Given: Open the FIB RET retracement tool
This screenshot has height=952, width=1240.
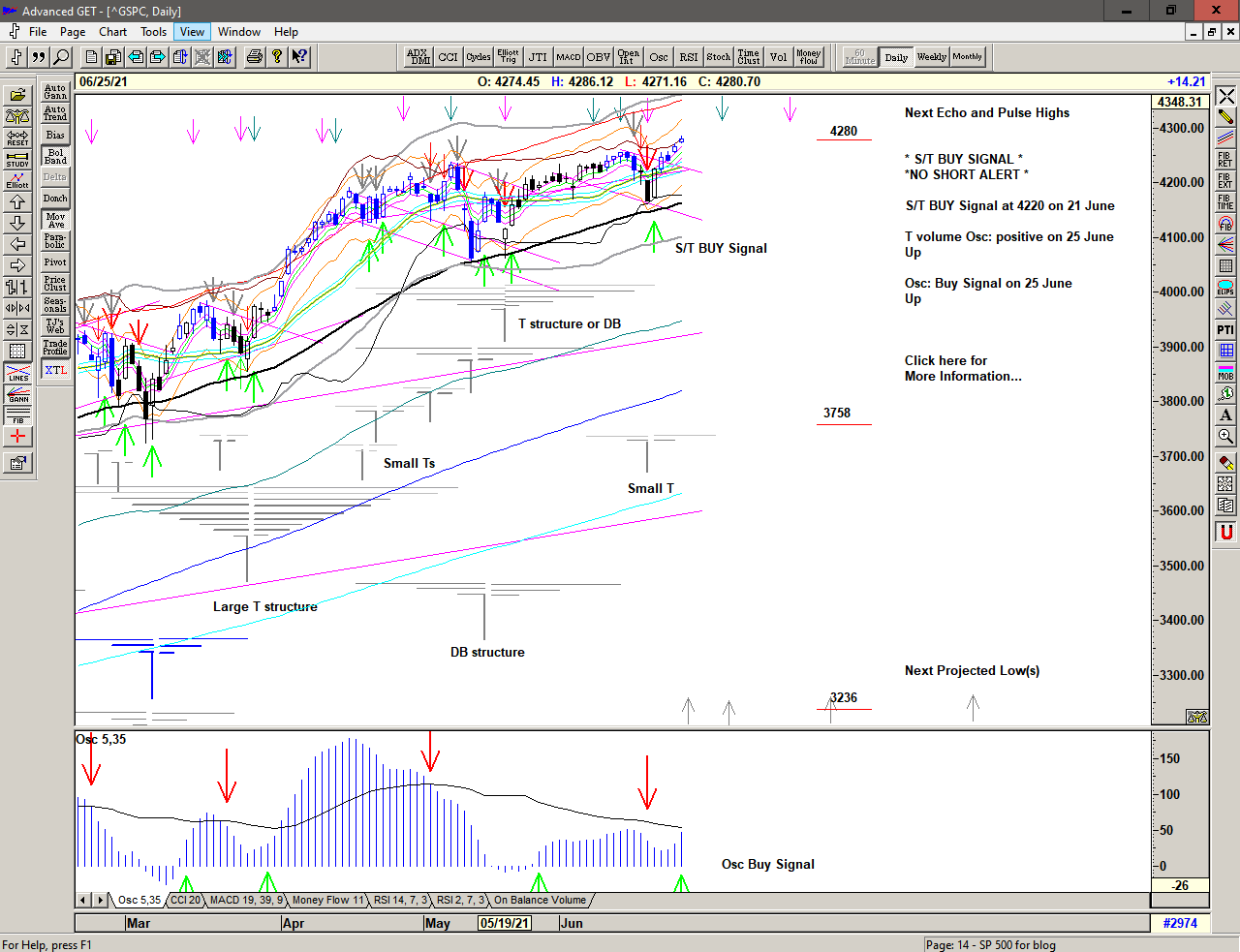Looking at the screenshot, I should (x=1225, y=160).
